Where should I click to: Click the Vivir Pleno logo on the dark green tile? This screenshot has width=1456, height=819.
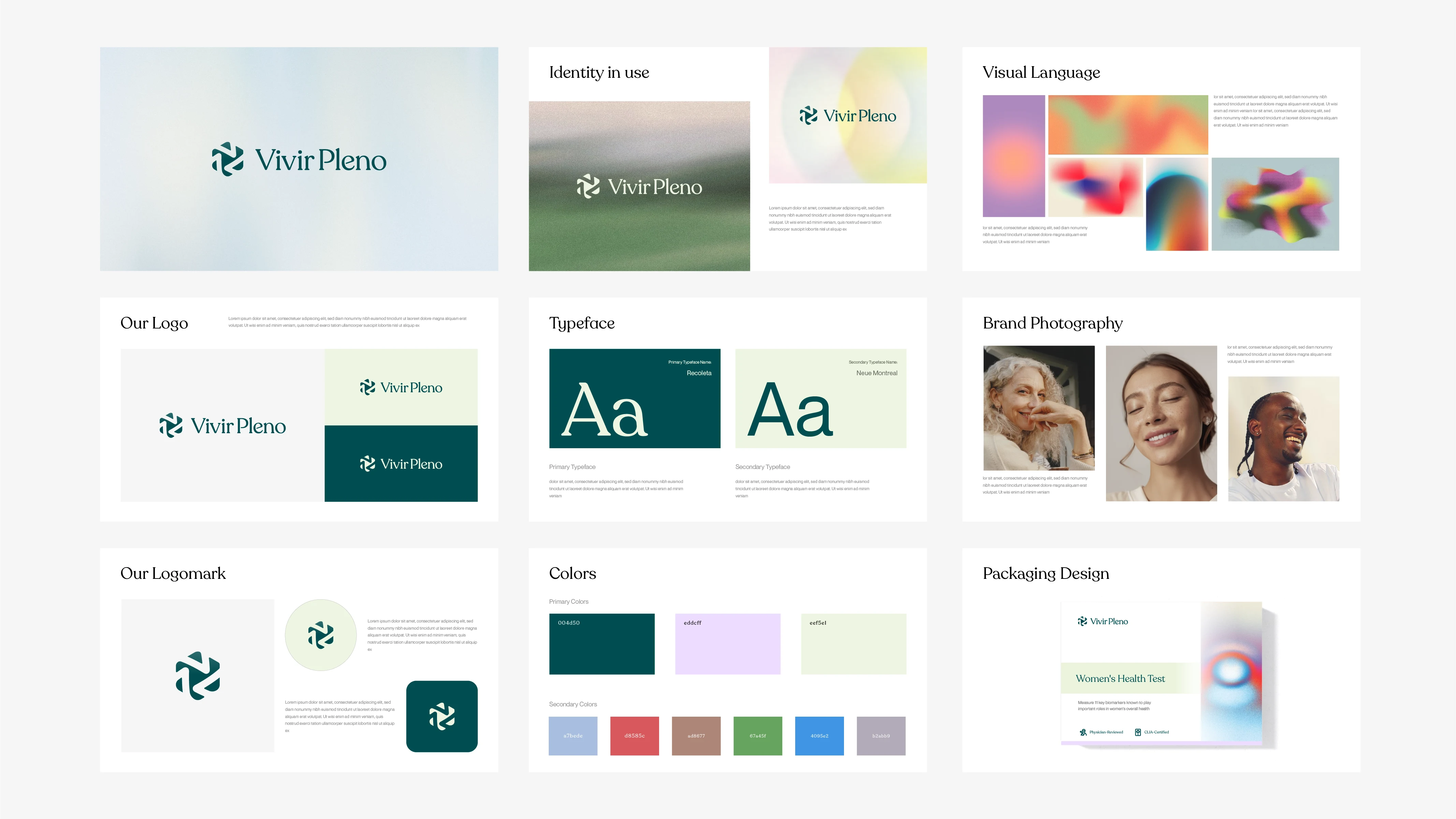pos(401,464)
